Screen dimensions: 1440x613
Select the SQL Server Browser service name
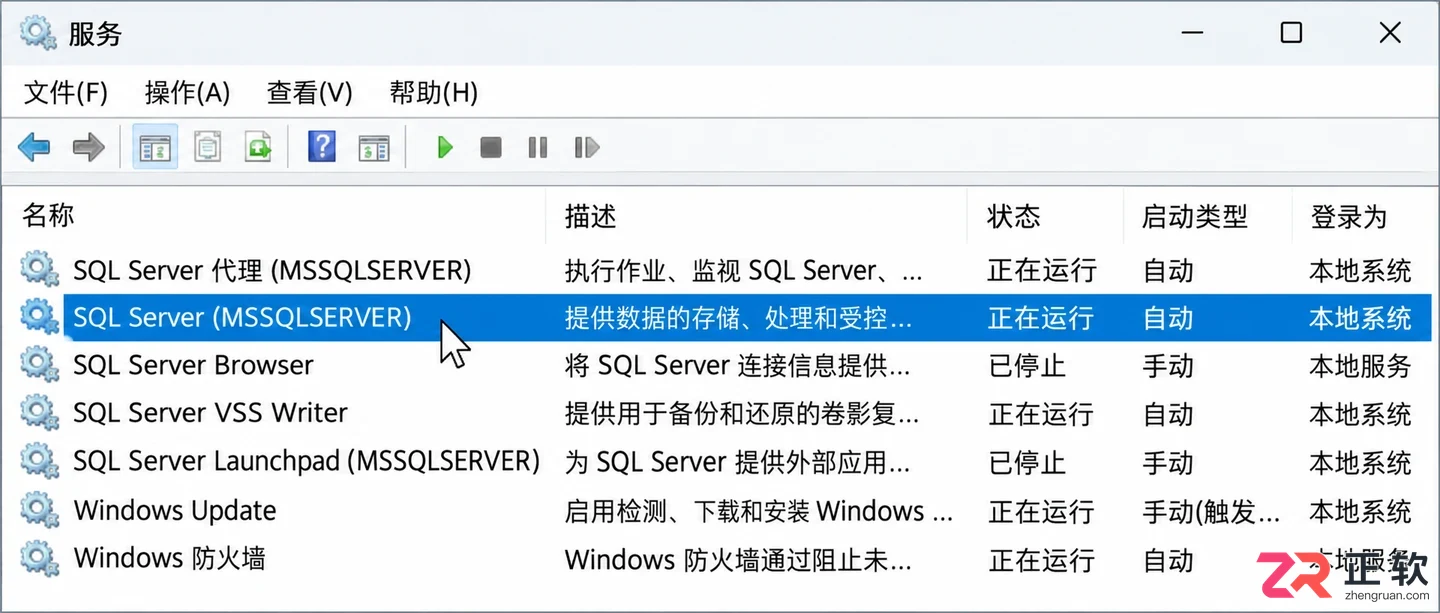(x=193, y=366)
